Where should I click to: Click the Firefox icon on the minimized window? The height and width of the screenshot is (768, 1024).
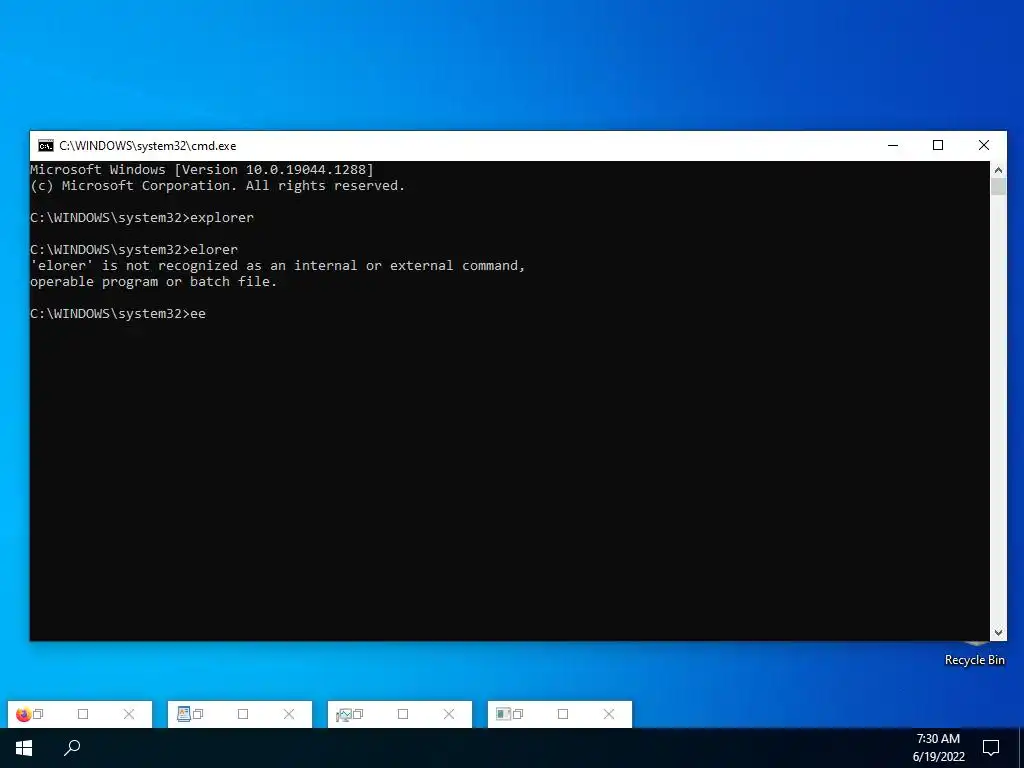tap(24, 714)
